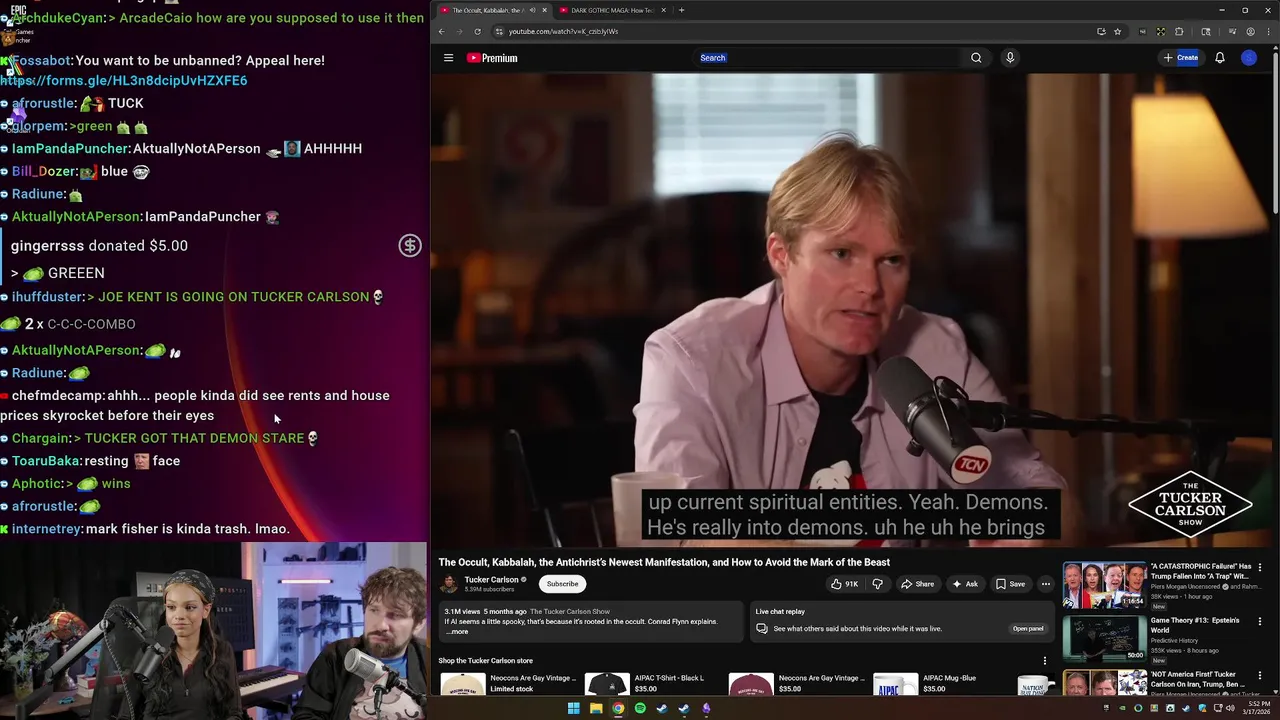The width and height of the screenshot is (1280, 720).
Task: Open AIPAC T-Shirt Black product
Action: point(646,684)
